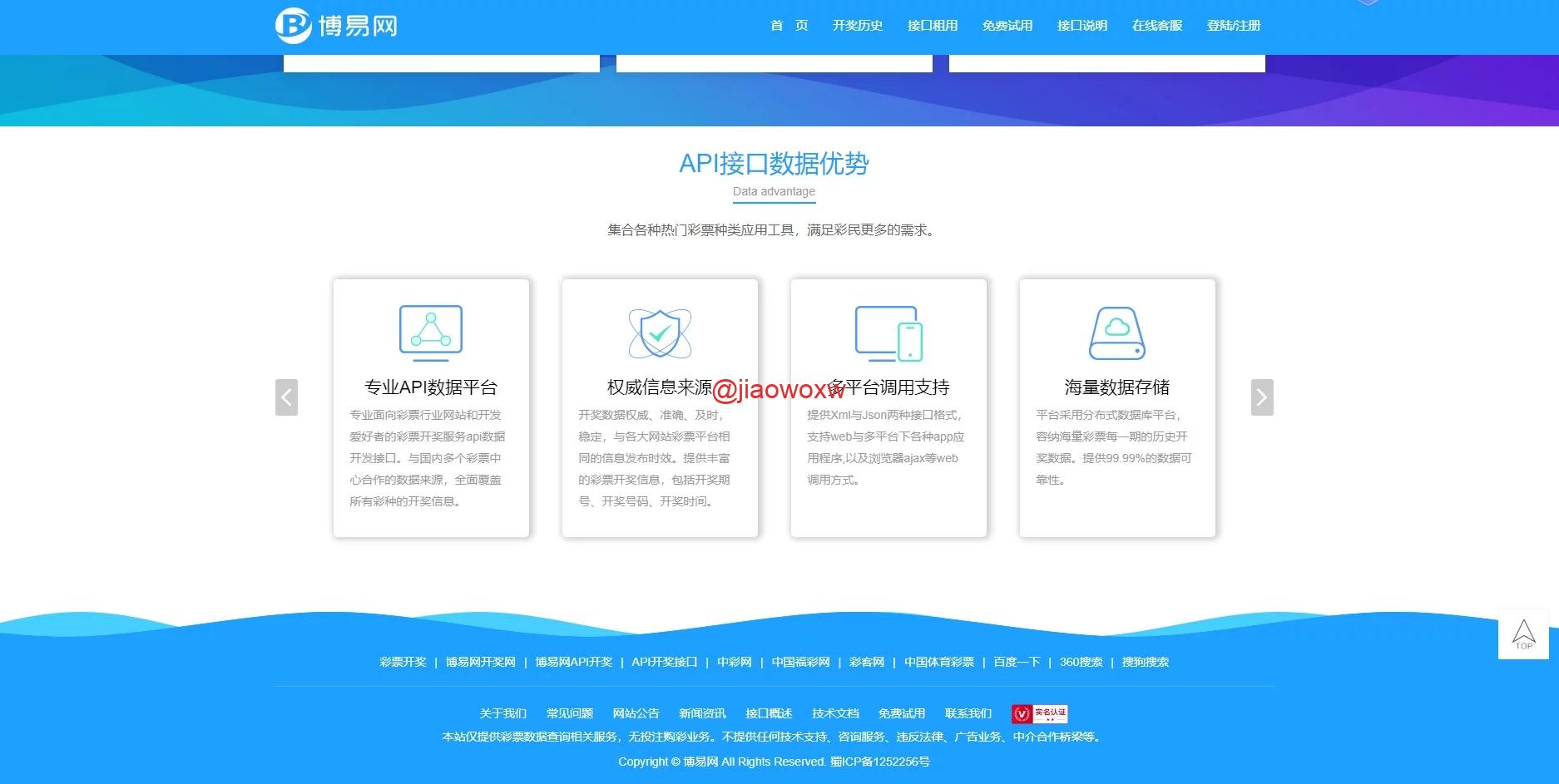
Task: Select the API接口数据优势 section heading
Action: pyautogui.click(x=774, y=164)
